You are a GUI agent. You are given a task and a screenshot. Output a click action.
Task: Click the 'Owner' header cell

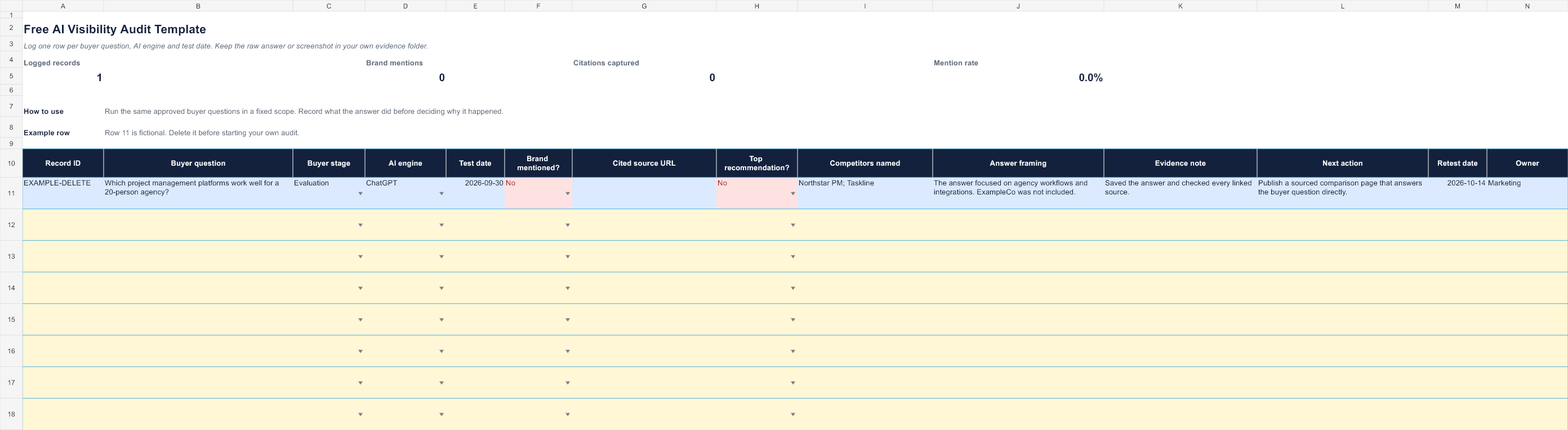click(1527, 163)
